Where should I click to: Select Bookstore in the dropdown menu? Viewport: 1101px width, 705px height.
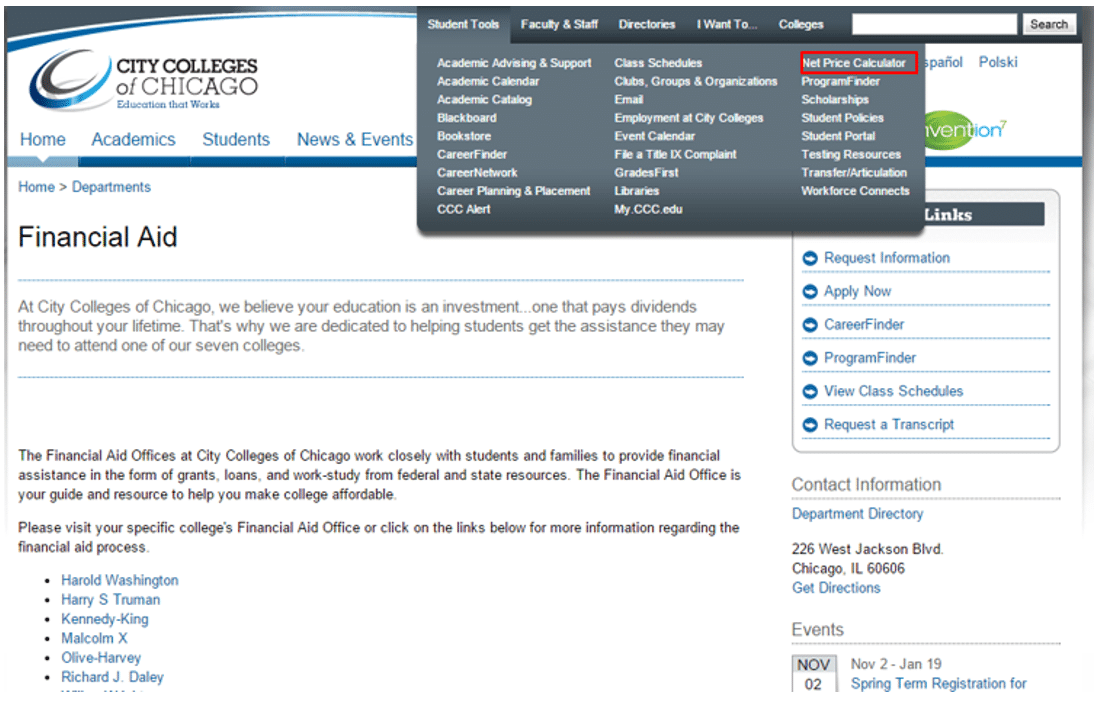coord(464,136)
